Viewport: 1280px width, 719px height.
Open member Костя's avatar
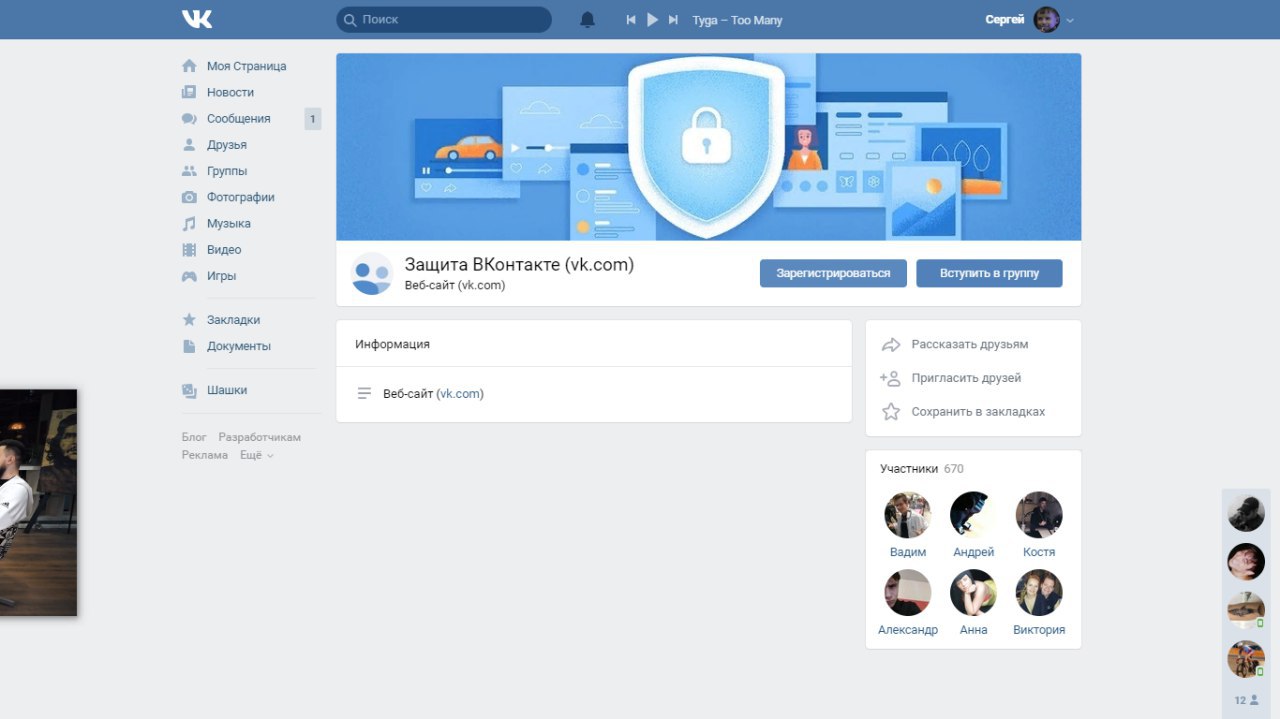pyautogui.click(x=1039, y=515)
